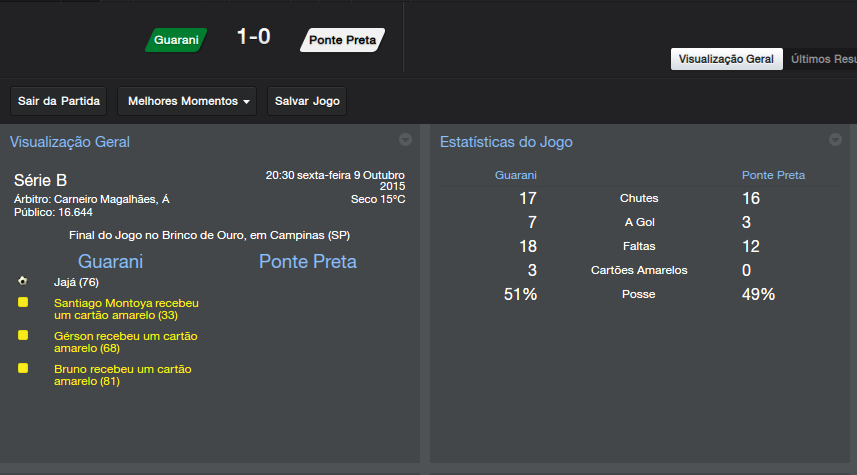Expand Visualização Geral panel options arrow
This screenshot has width=857, height=475.
[x=405, y=140]
